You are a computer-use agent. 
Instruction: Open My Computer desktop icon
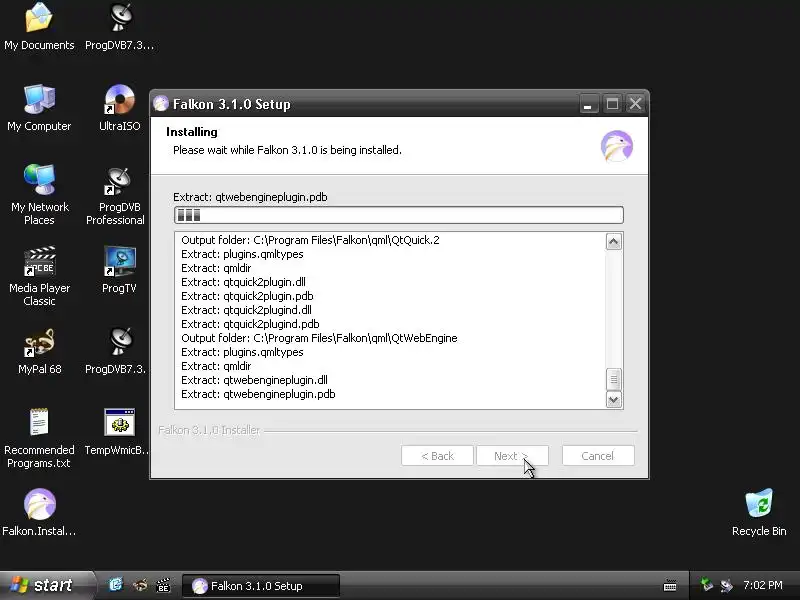[x=39, y=108]
